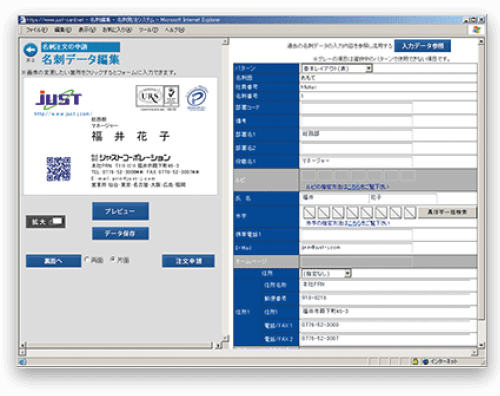Click the JUST company logo on card

pyautogui.click(x=59, y=99)
